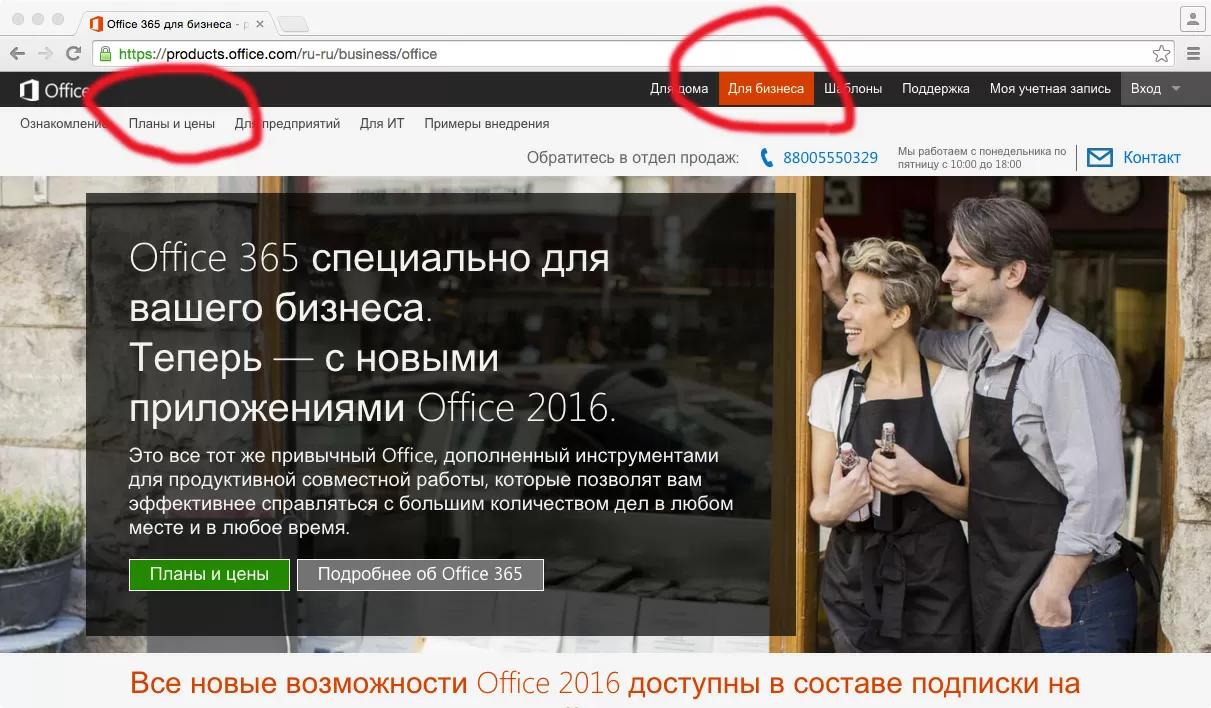Open the Chrome hamburger menu

click(x=1193, y=54)
